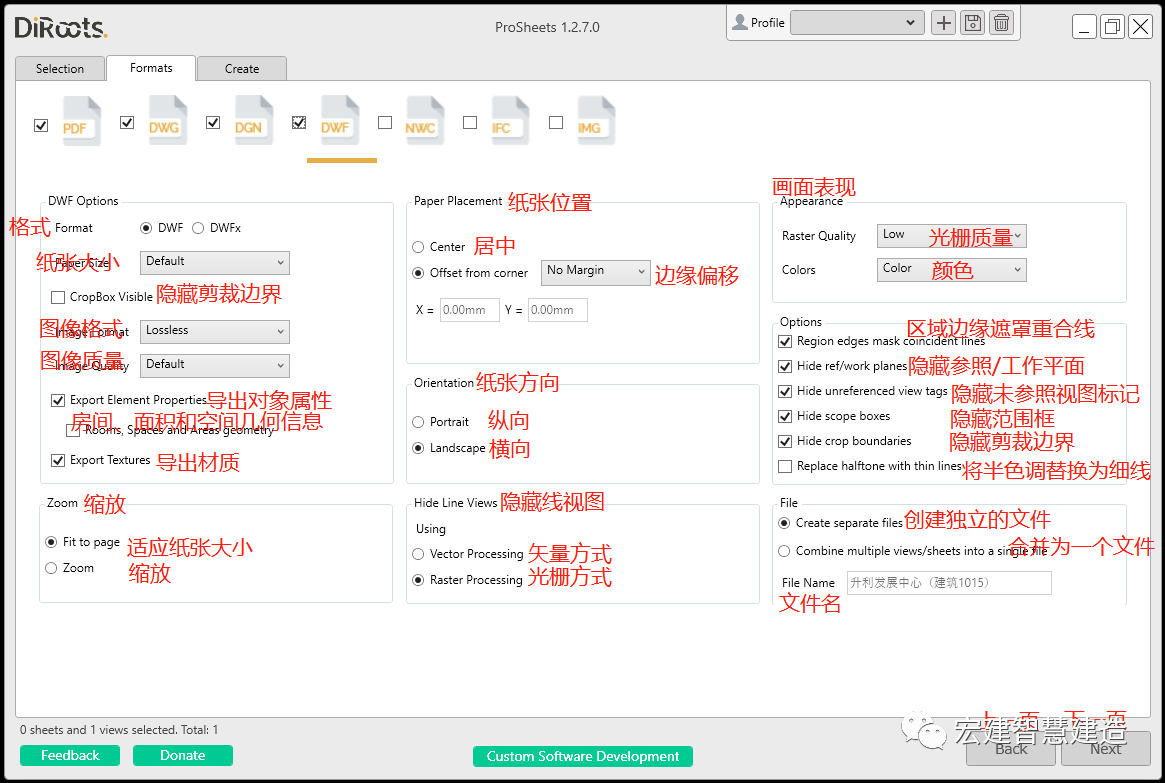This screenshot has width=1165, height=783.
Task: Select the PDF format icon
Action: click(x=81, y=121)
